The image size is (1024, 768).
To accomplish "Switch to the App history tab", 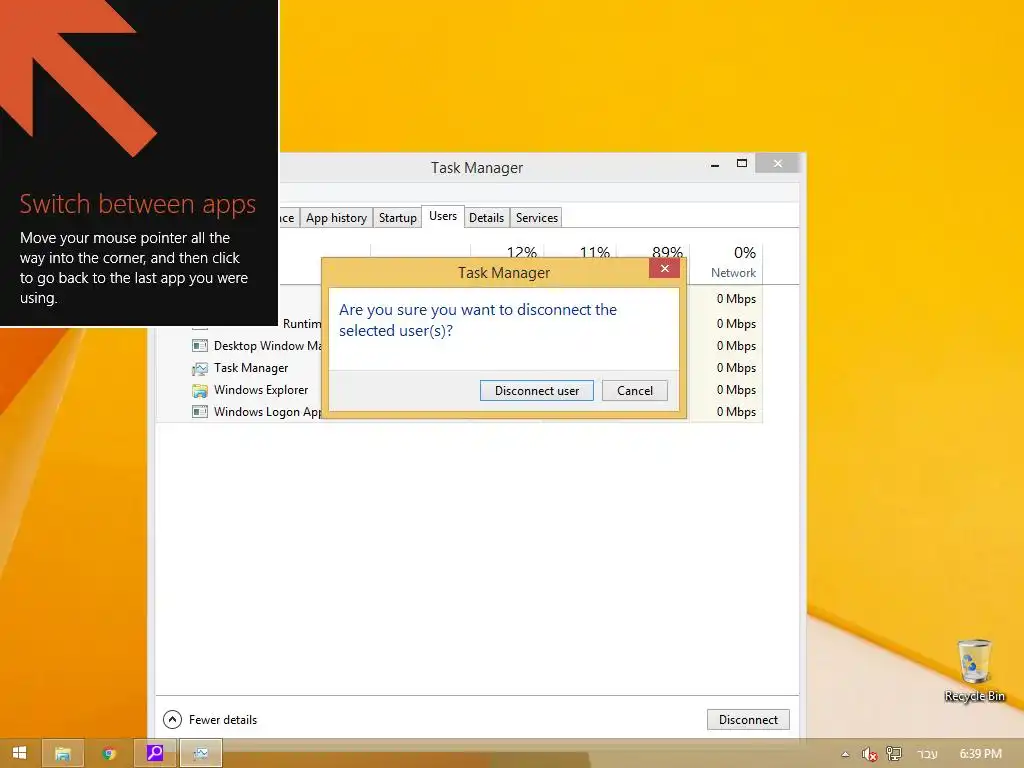I will tap(336, 217).
